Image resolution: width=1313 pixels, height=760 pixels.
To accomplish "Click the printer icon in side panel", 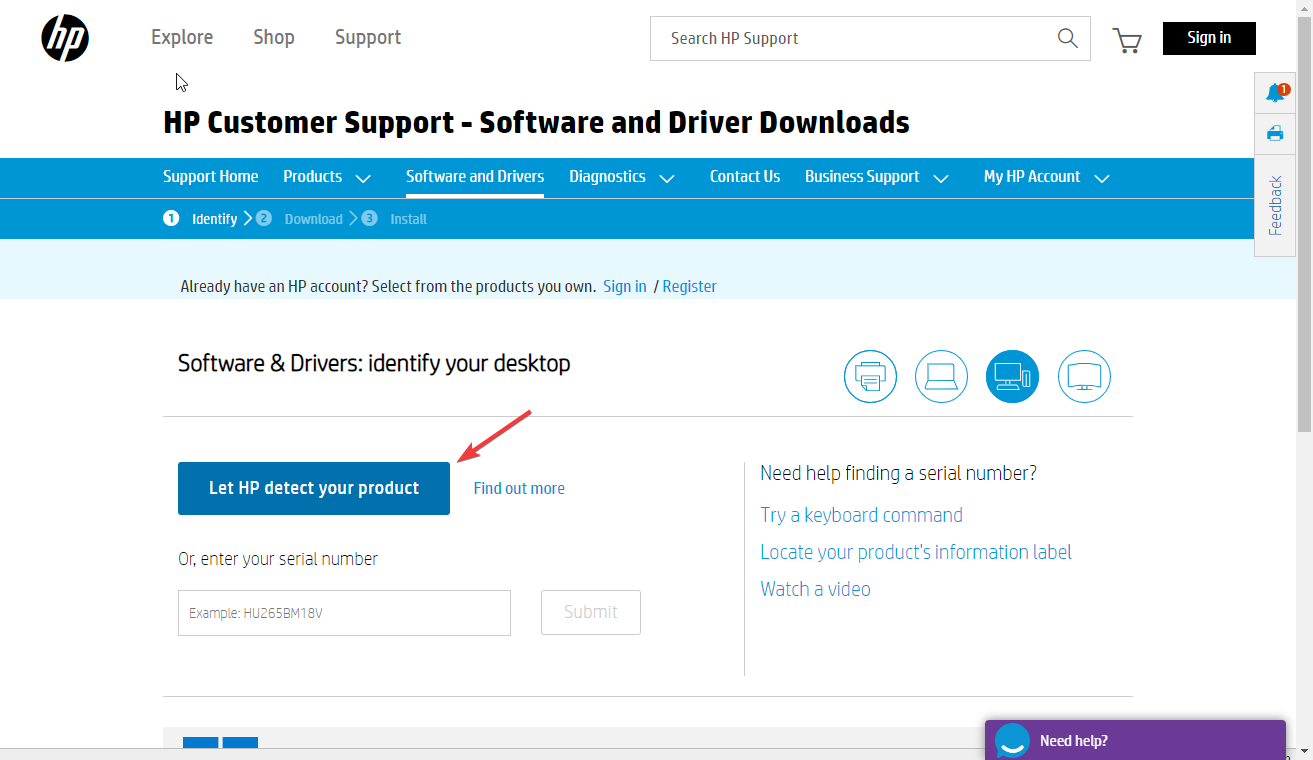I will 1275,133.
